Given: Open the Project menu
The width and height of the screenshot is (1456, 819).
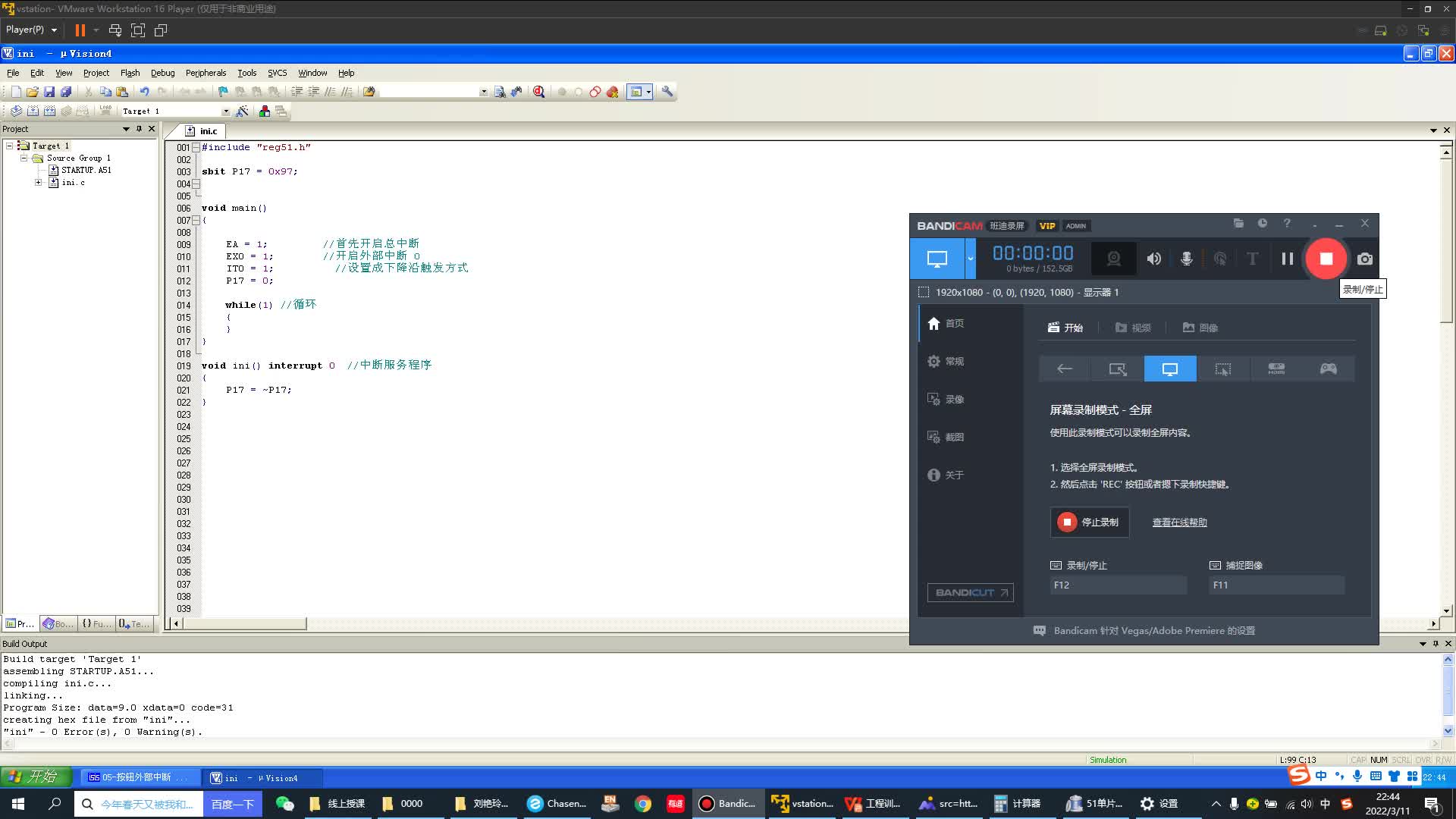Looking at the screenshot, I should [96, 73].
